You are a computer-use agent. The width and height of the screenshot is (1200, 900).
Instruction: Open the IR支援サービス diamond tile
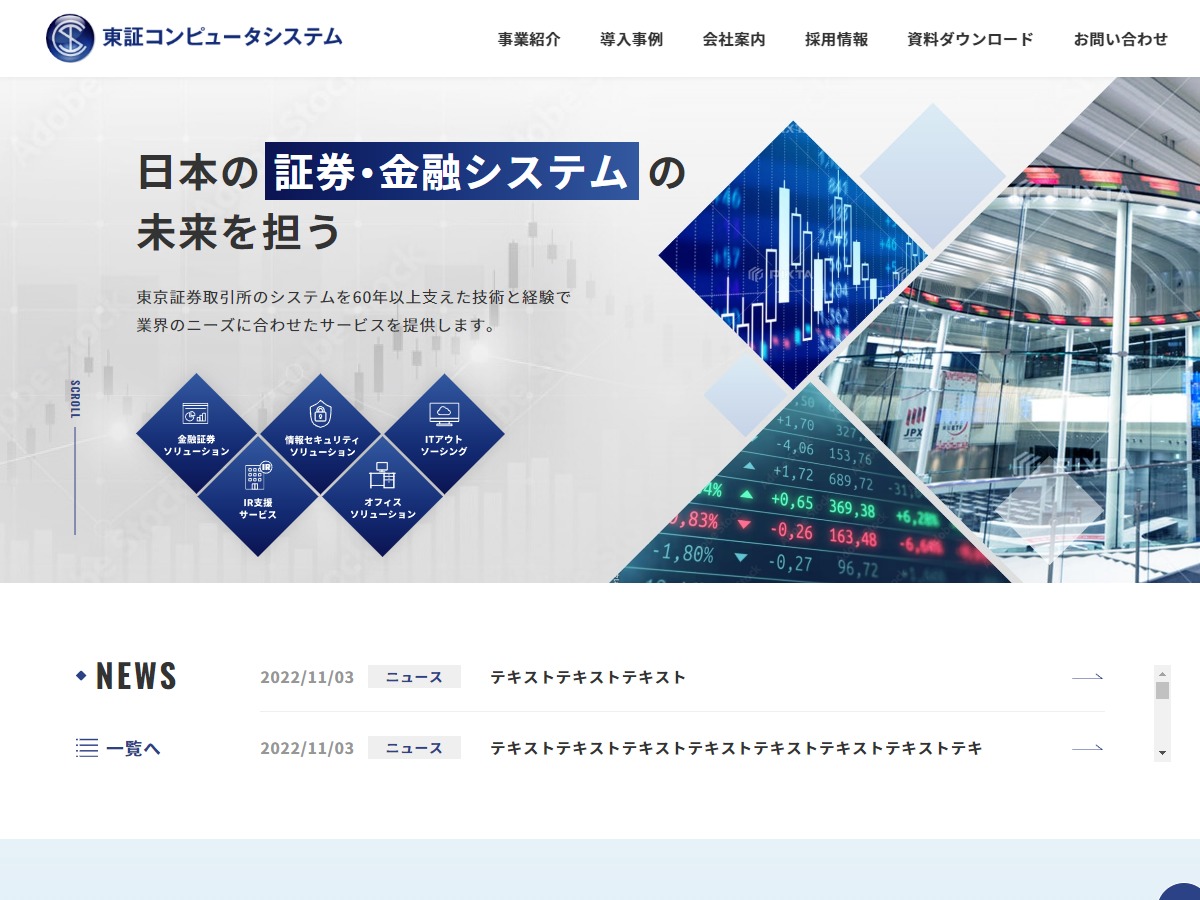258,496
